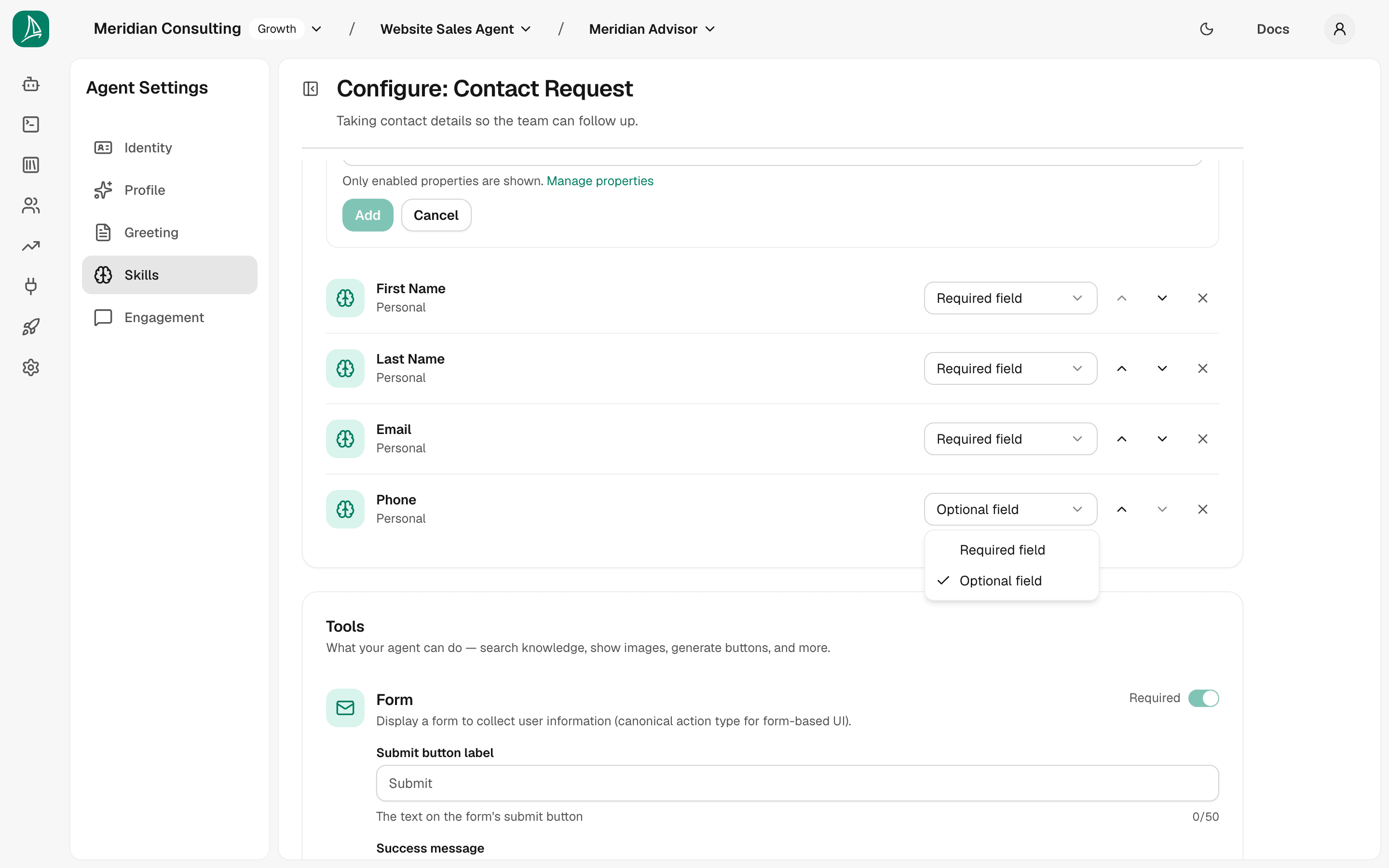The width and height of the screenshot is (1389, 868).
Task: Open Last Name required field dropdown
Action: 1010,368
